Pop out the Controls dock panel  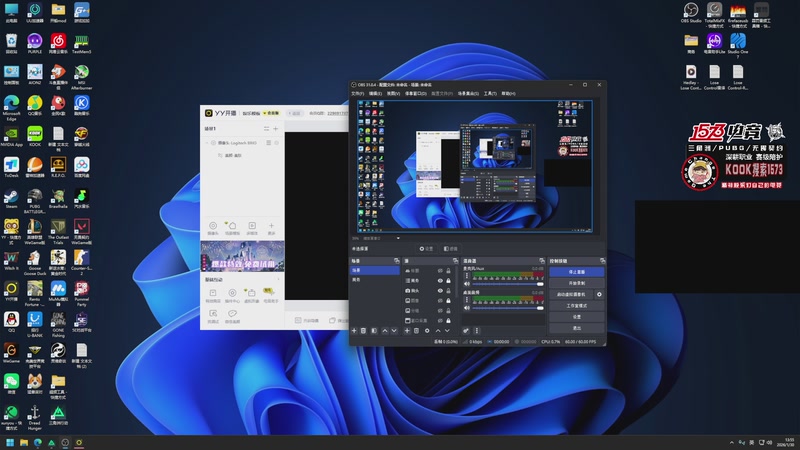[603, 261]
